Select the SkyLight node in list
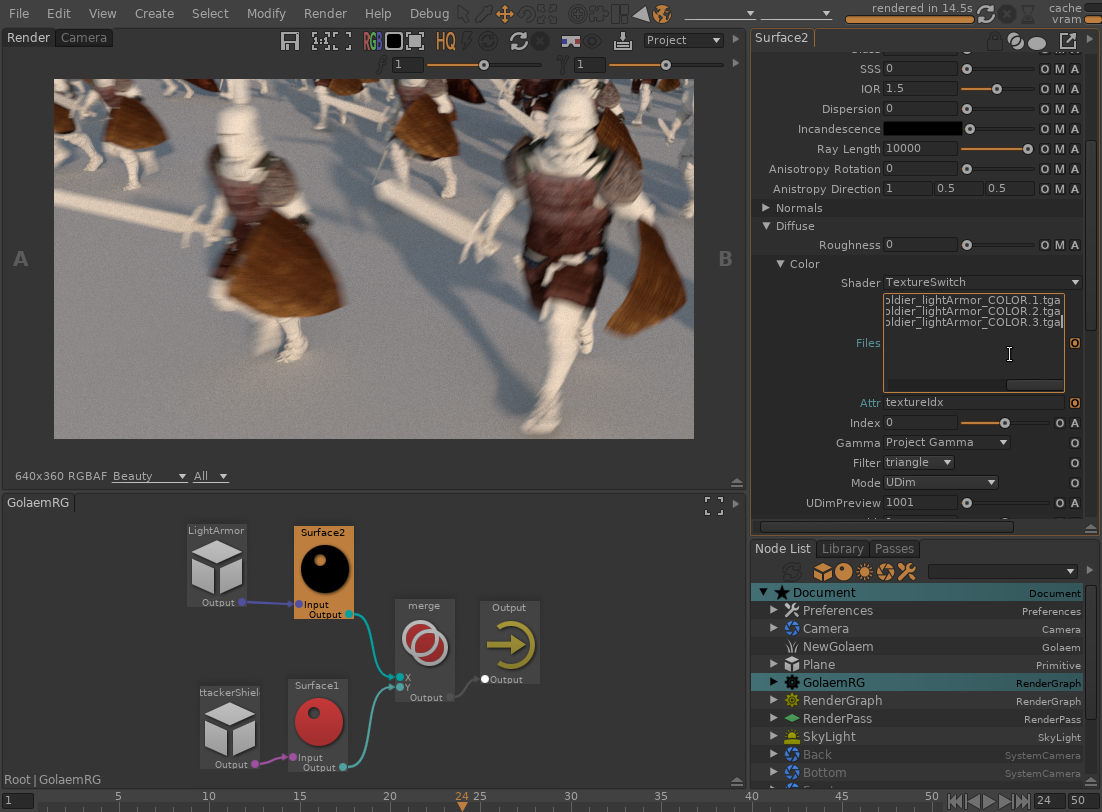 tap(829, 737)
